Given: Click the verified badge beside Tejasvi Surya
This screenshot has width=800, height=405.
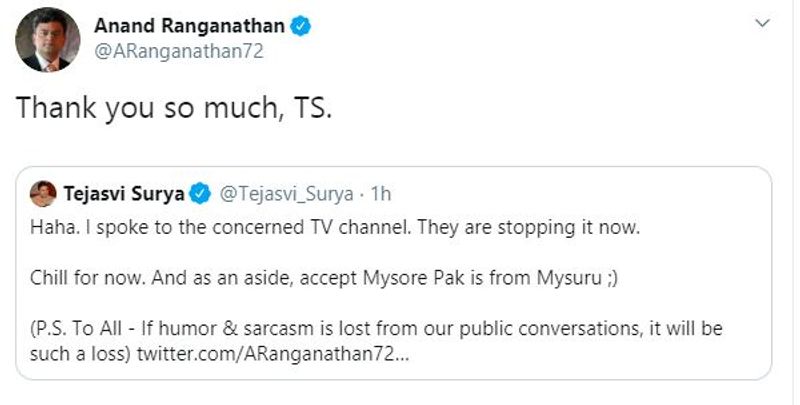Looking at the screenshot, I should click(199, 191).
